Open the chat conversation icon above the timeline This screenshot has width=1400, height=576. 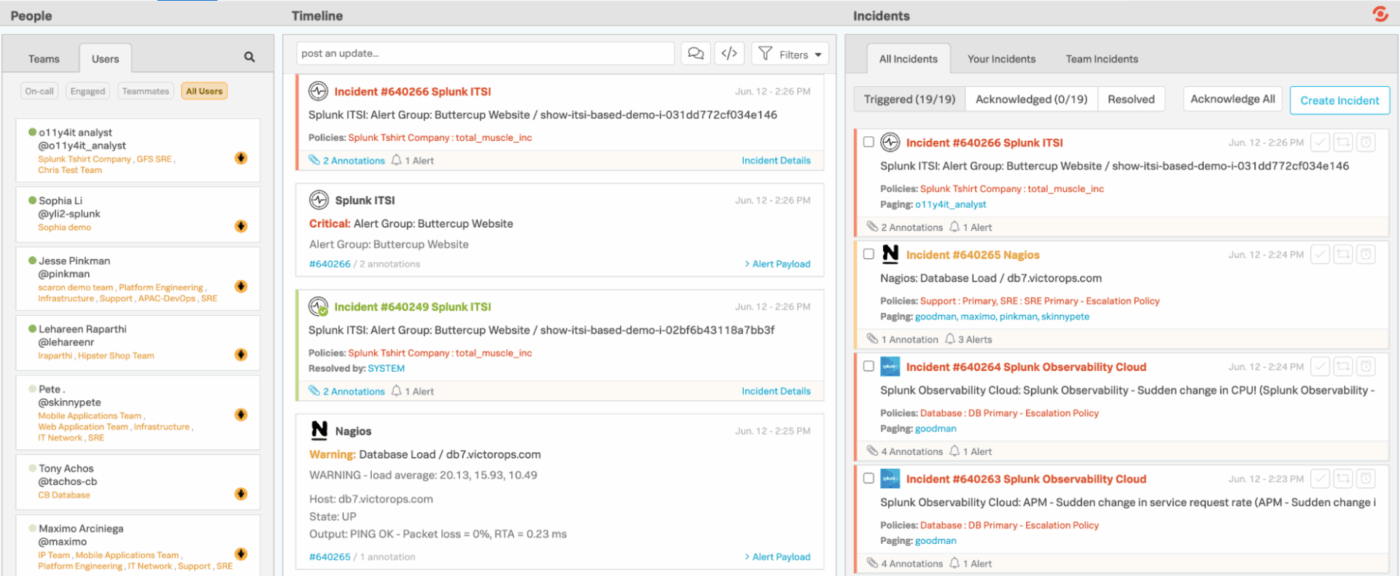[696, 52]
